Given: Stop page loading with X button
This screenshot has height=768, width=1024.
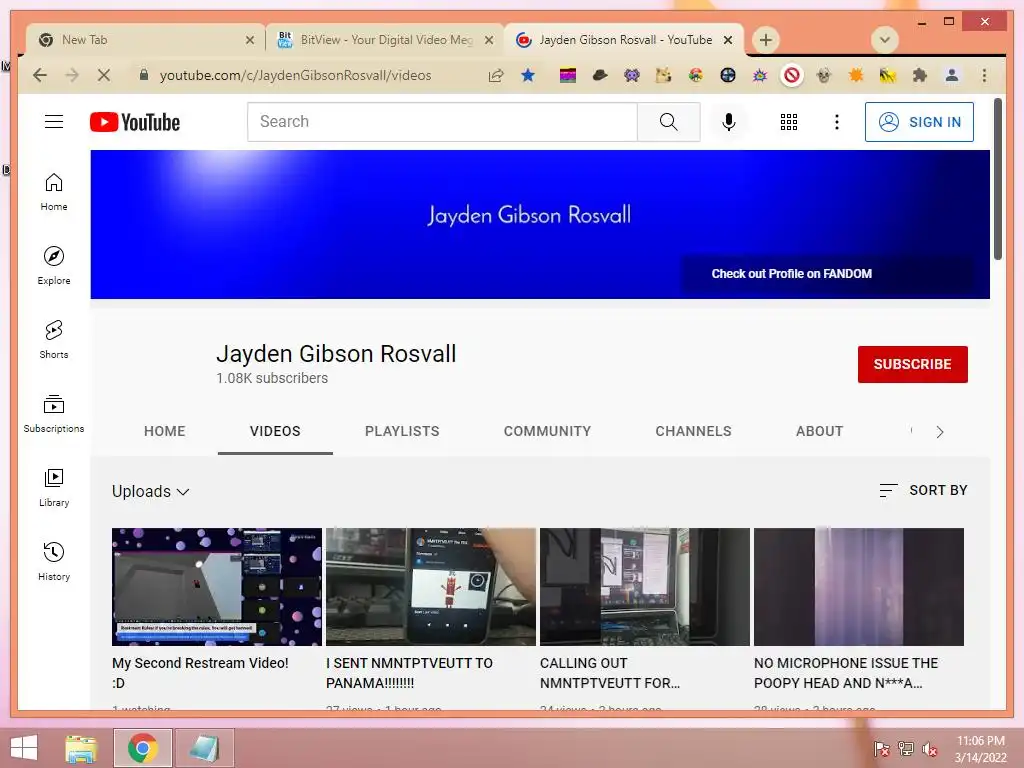Looking at the screenshot, I should [103, 75].
